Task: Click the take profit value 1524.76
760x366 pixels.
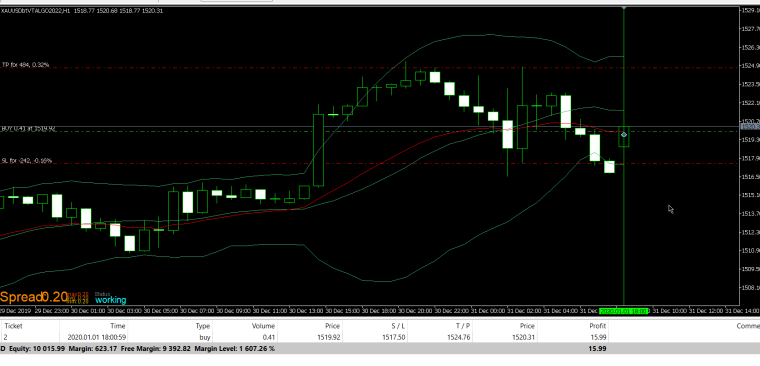Action: [x=458, y=337]
